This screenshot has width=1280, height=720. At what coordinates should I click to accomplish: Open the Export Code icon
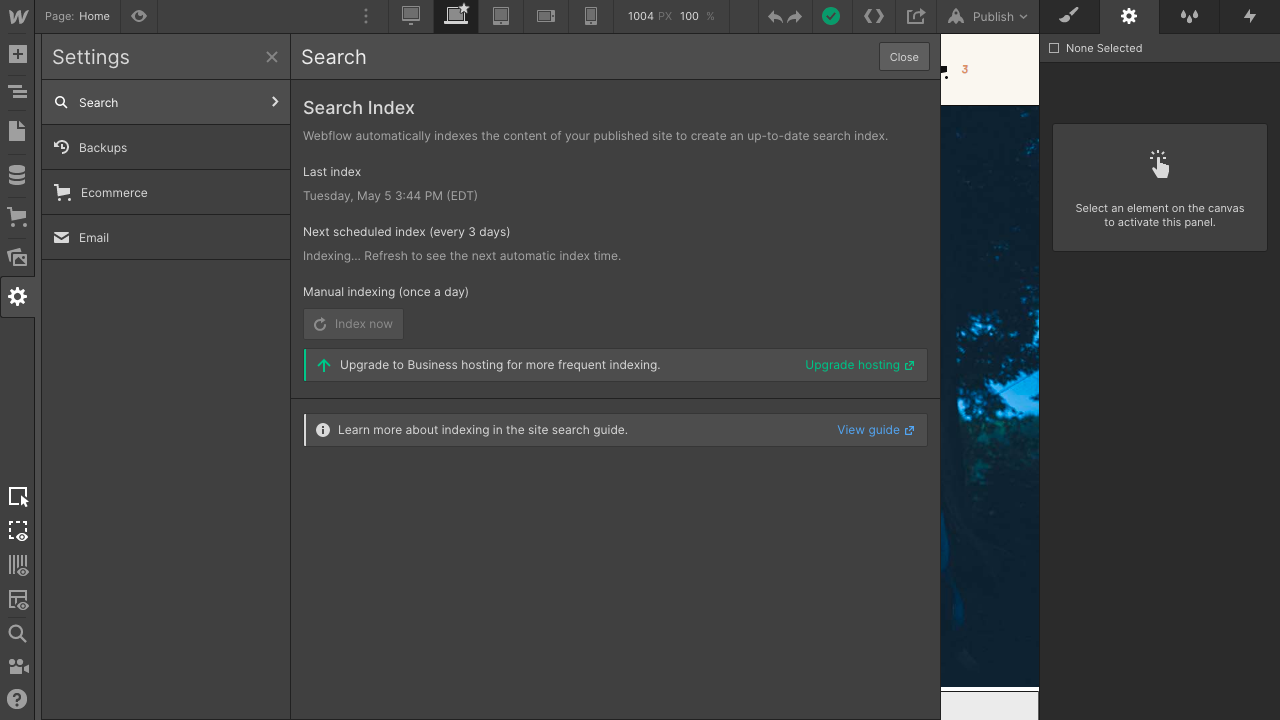[874, 16]
